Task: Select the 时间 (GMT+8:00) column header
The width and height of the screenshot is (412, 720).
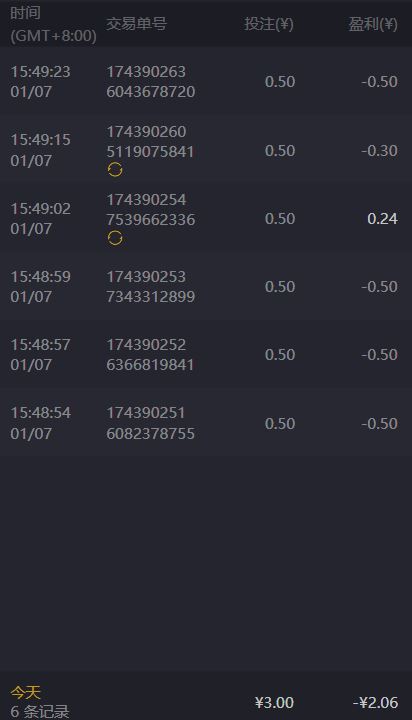Action: click(x=53, y=24)
